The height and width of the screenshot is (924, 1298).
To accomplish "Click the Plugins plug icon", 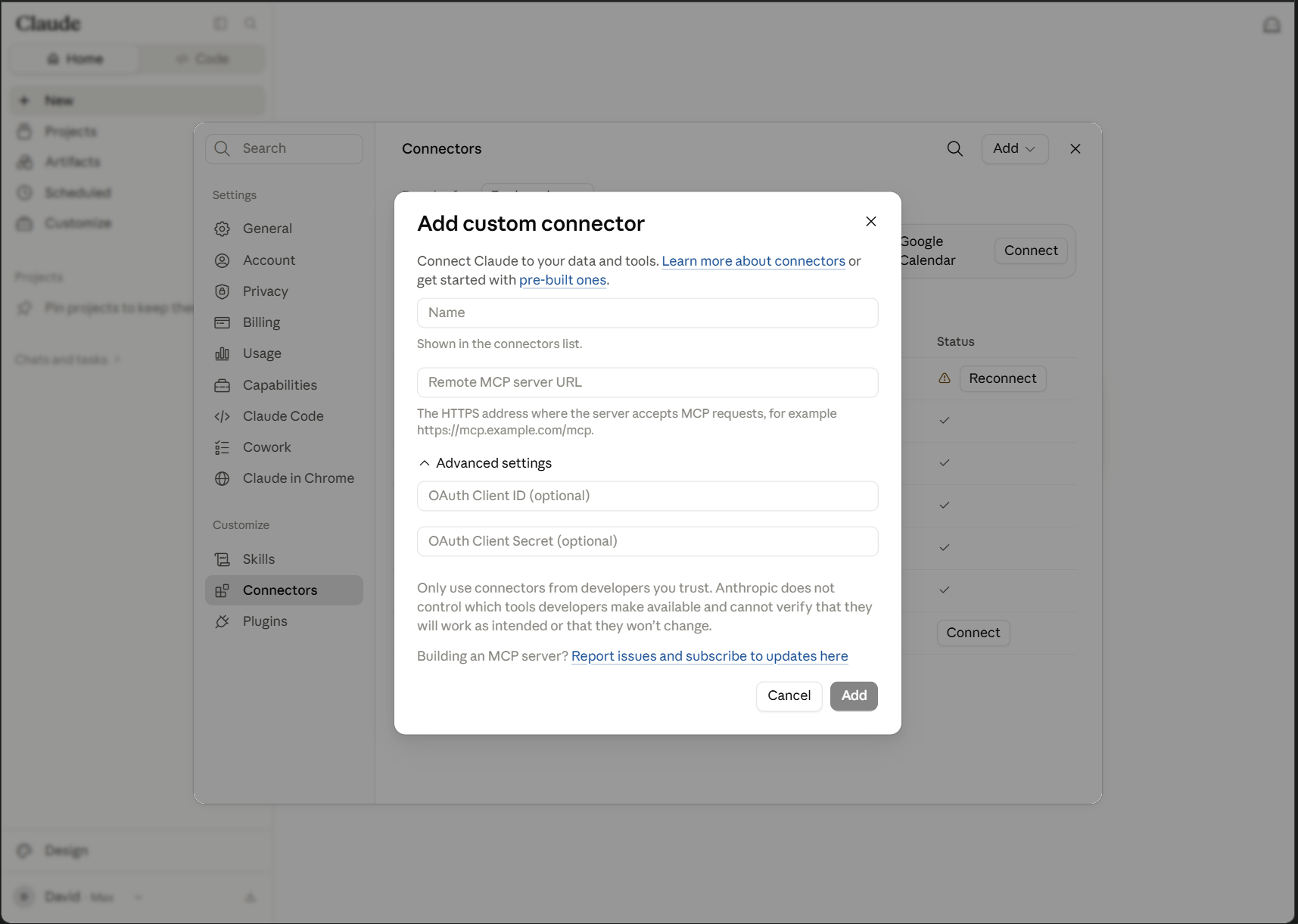I will [222, 621].
